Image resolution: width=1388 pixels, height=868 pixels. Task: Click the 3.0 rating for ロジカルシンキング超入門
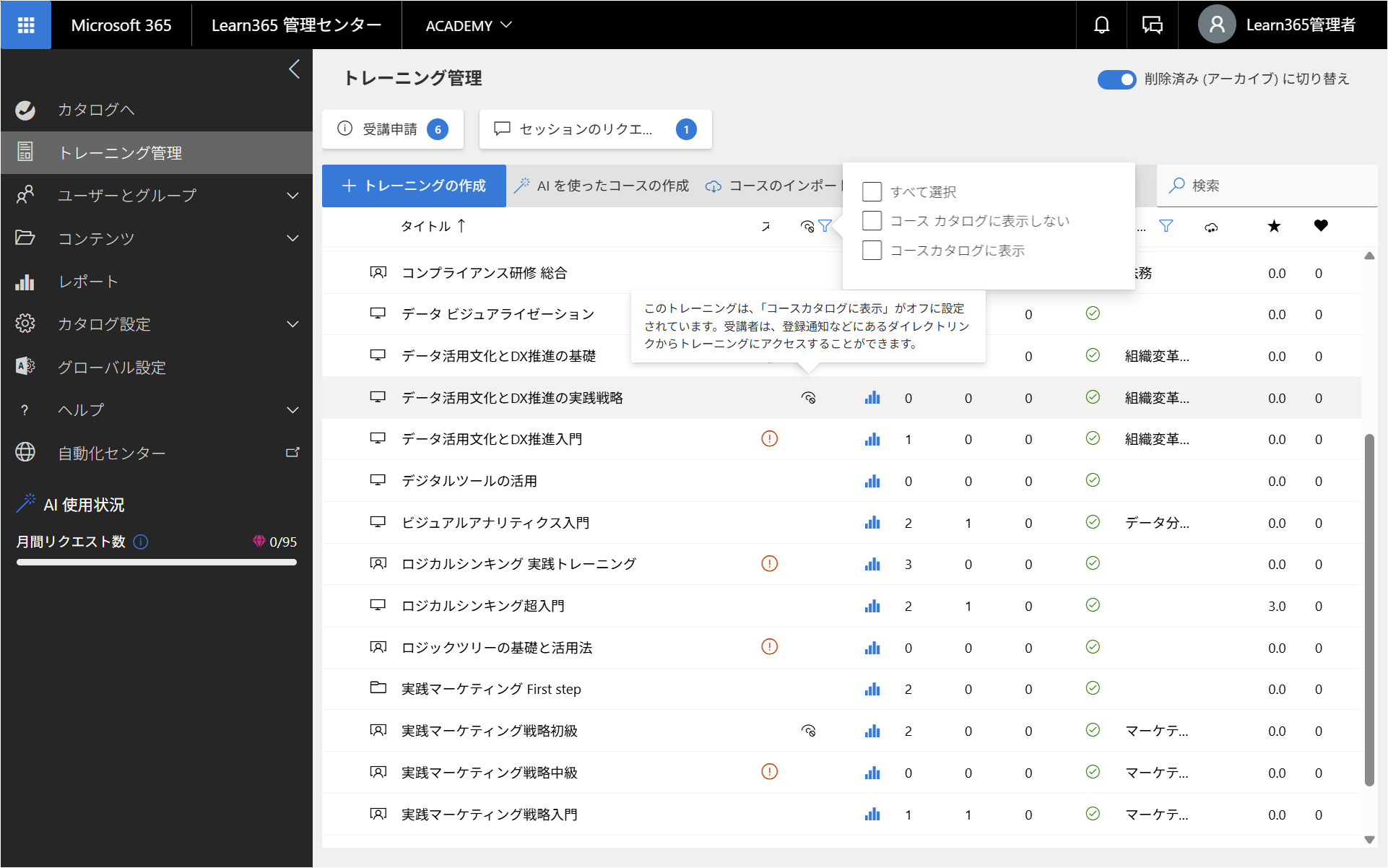tap(1277, 606)
